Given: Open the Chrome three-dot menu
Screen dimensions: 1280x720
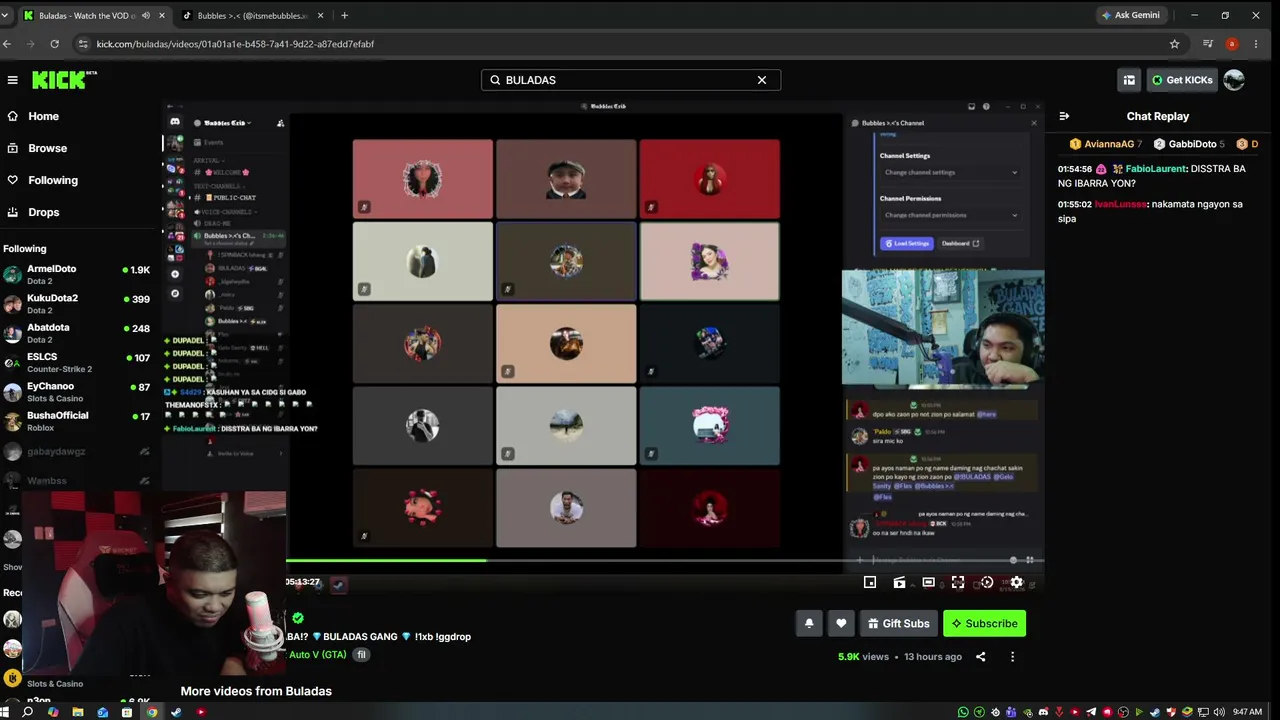Looking at the screenshot, I should pyautogui.click(x=1256, y=44).
